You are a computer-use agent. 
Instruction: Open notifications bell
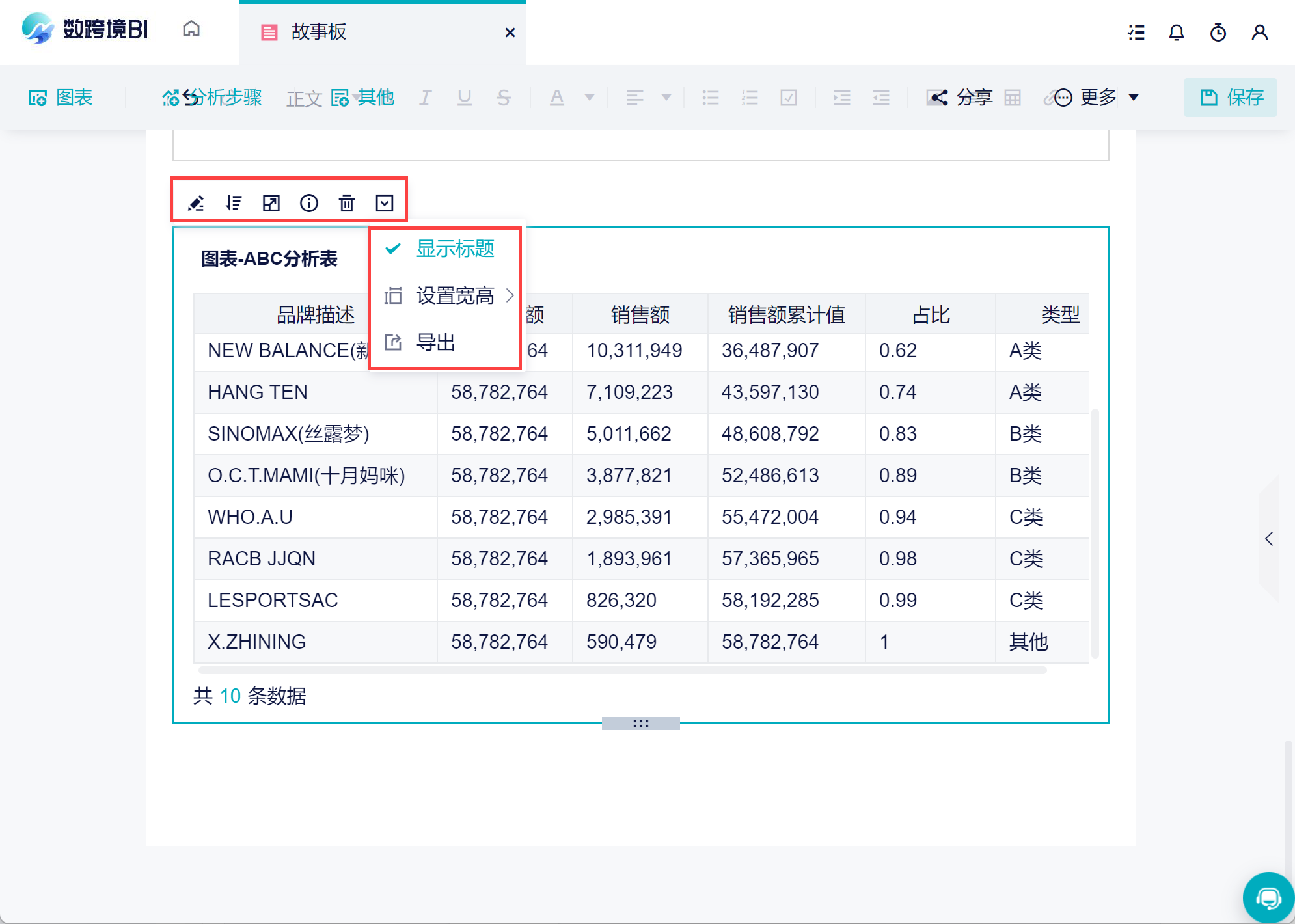pyautogui.click(x=1177, y=33)
